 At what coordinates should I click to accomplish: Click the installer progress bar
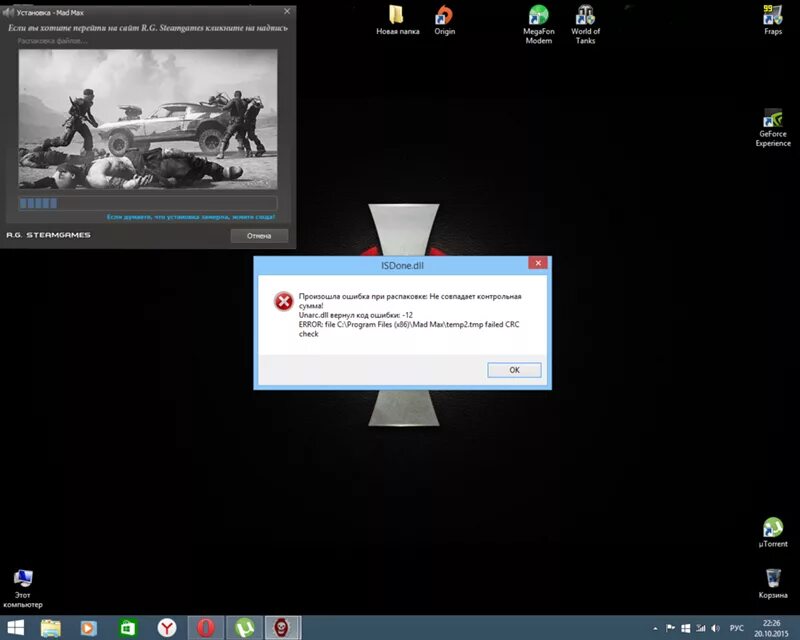click(x=148, y=203)
